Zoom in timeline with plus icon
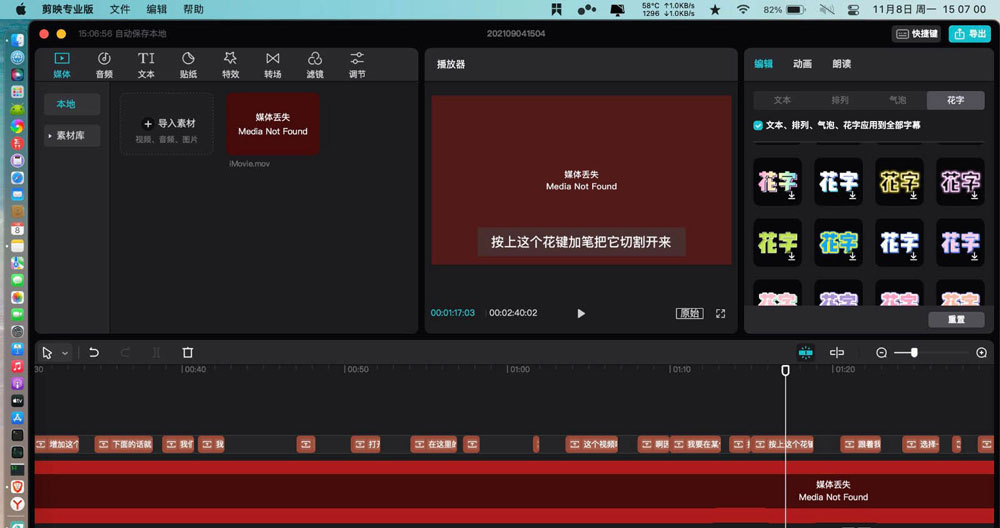1000x528 pixels. [982, 353]
